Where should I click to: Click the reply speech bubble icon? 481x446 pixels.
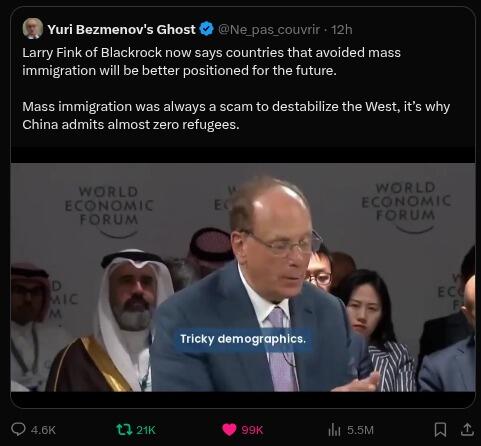click(x=18, y=430)
